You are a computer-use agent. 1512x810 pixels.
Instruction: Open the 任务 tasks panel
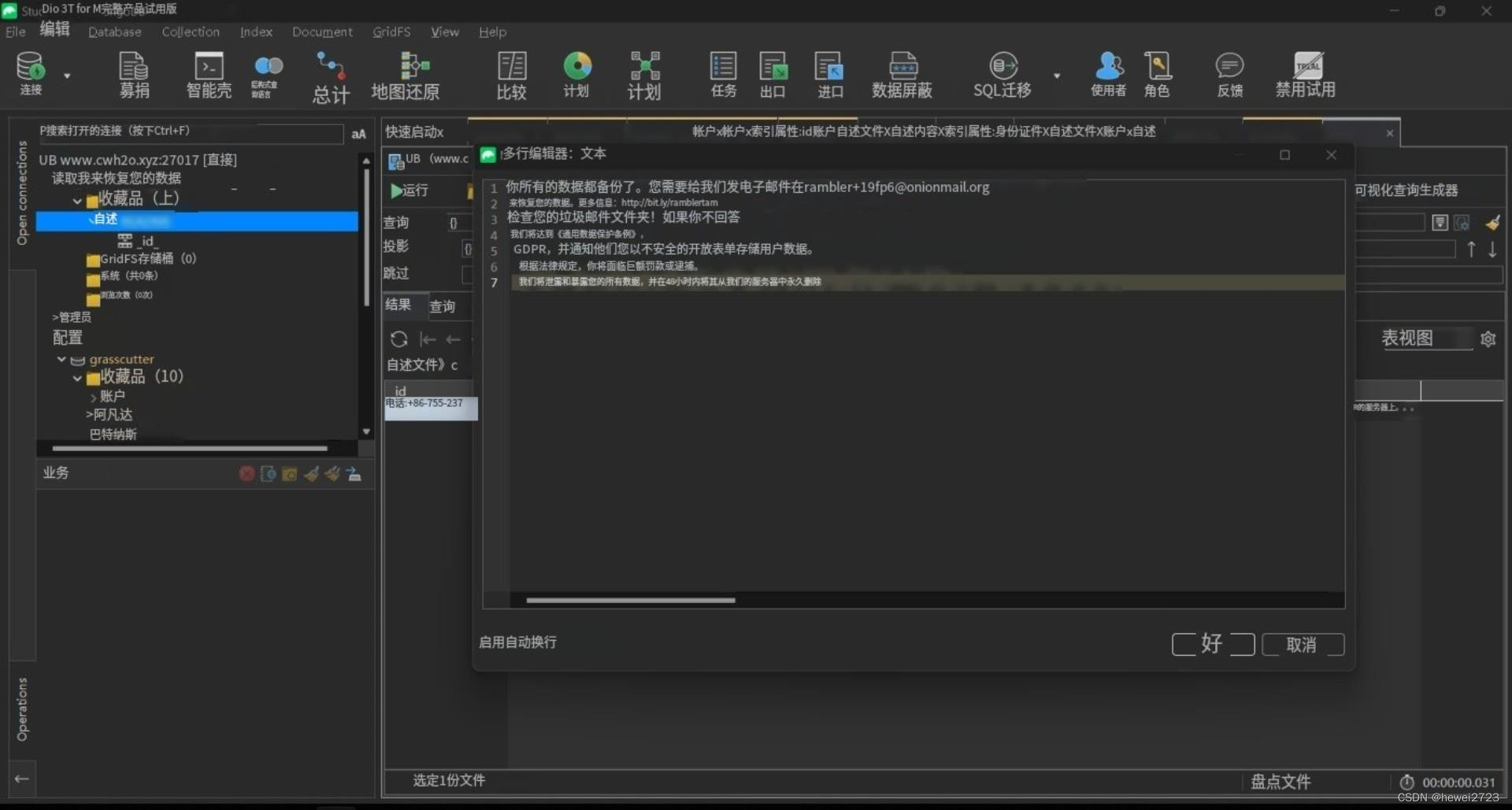click(723, 75)
